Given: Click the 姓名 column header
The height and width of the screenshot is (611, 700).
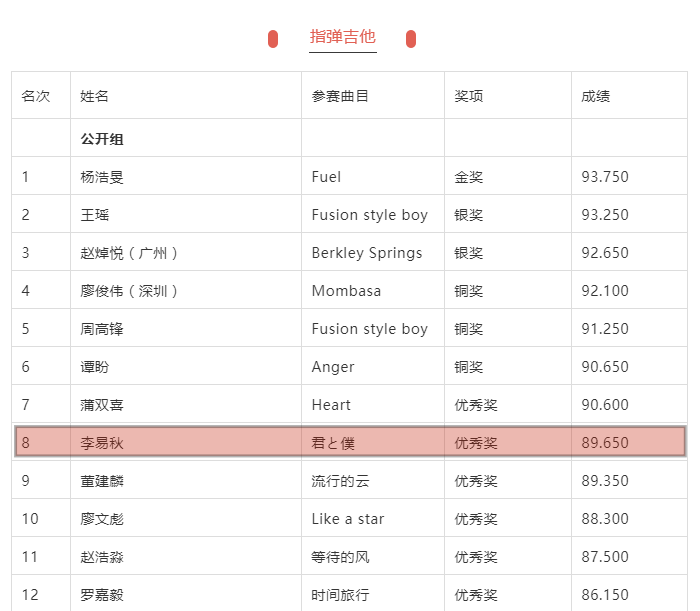Looking at the screenshot, I should pyautogui.click(x=95, y=96).
